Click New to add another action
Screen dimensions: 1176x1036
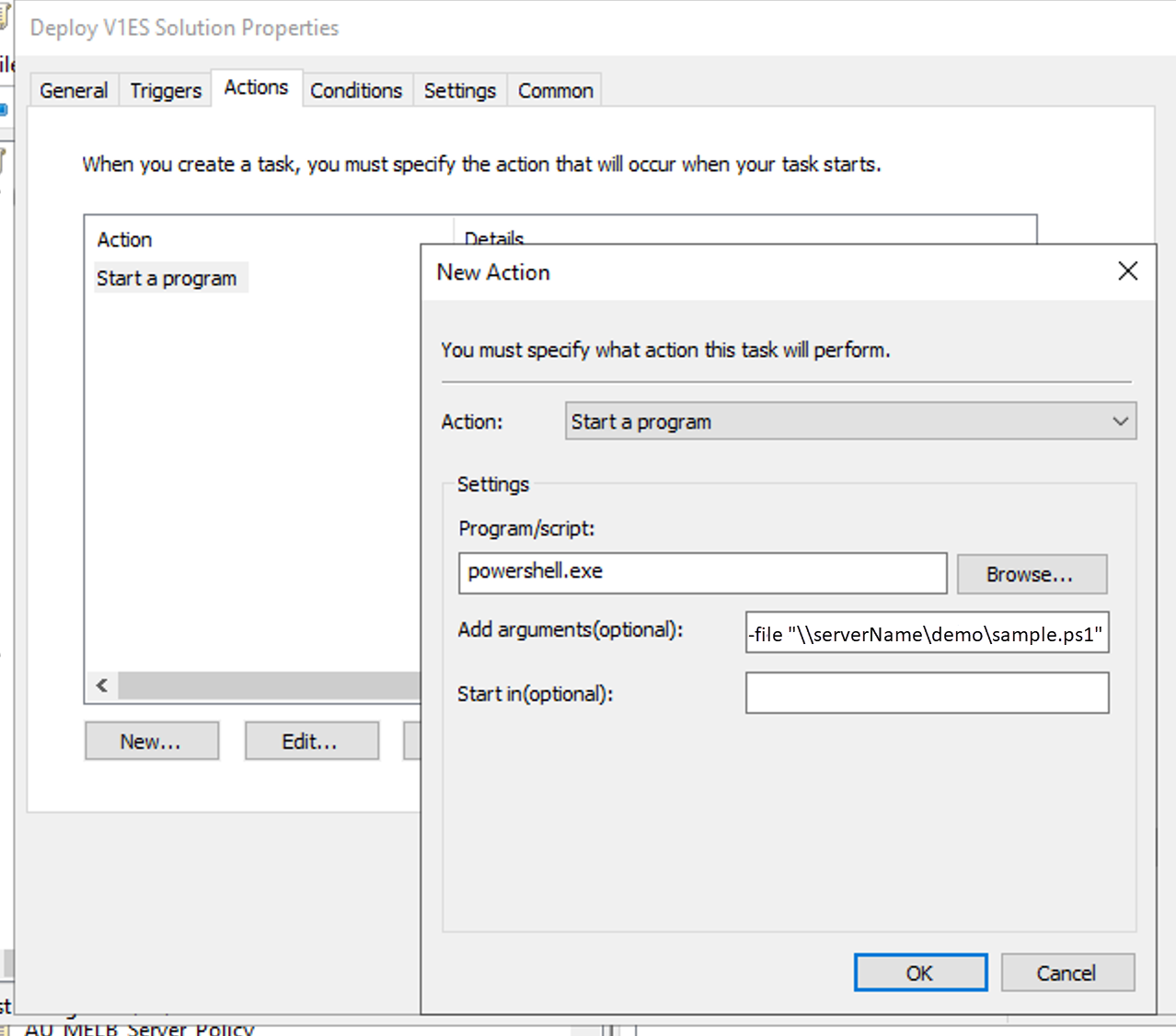click(151, 741)
